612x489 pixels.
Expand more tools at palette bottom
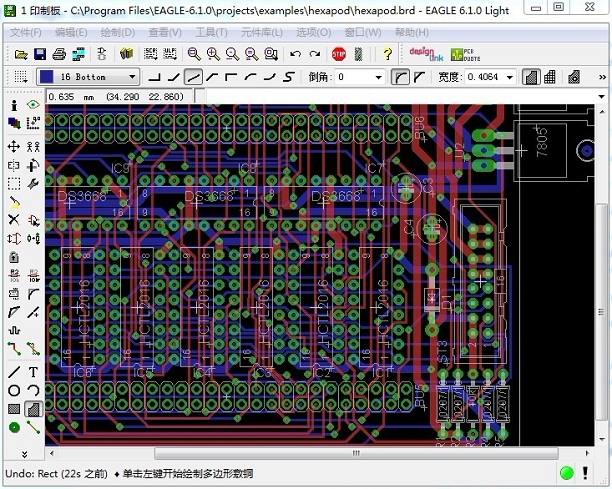tap(24, 454)
